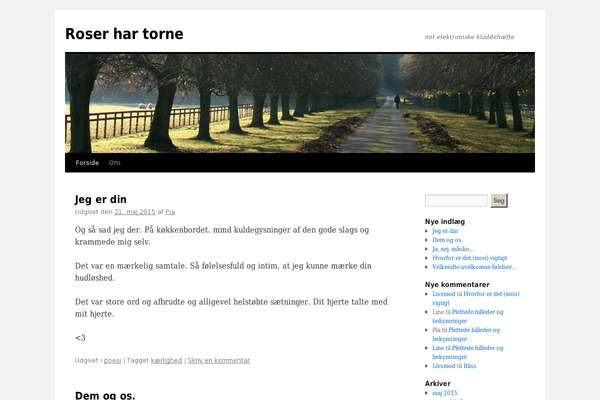Click the Nye kommentarer heading

pos(457,284)
